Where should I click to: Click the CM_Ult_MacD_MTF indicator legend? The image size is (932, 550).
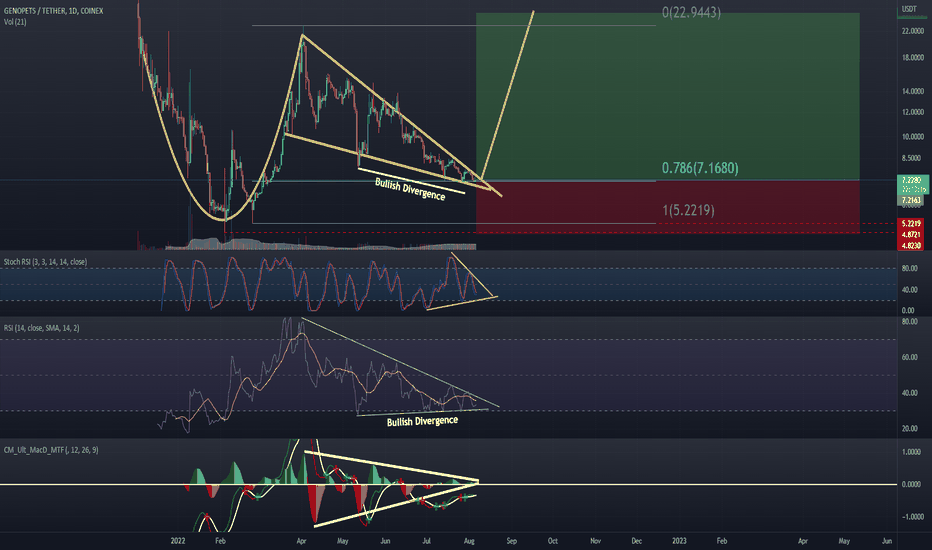point(51,450)
